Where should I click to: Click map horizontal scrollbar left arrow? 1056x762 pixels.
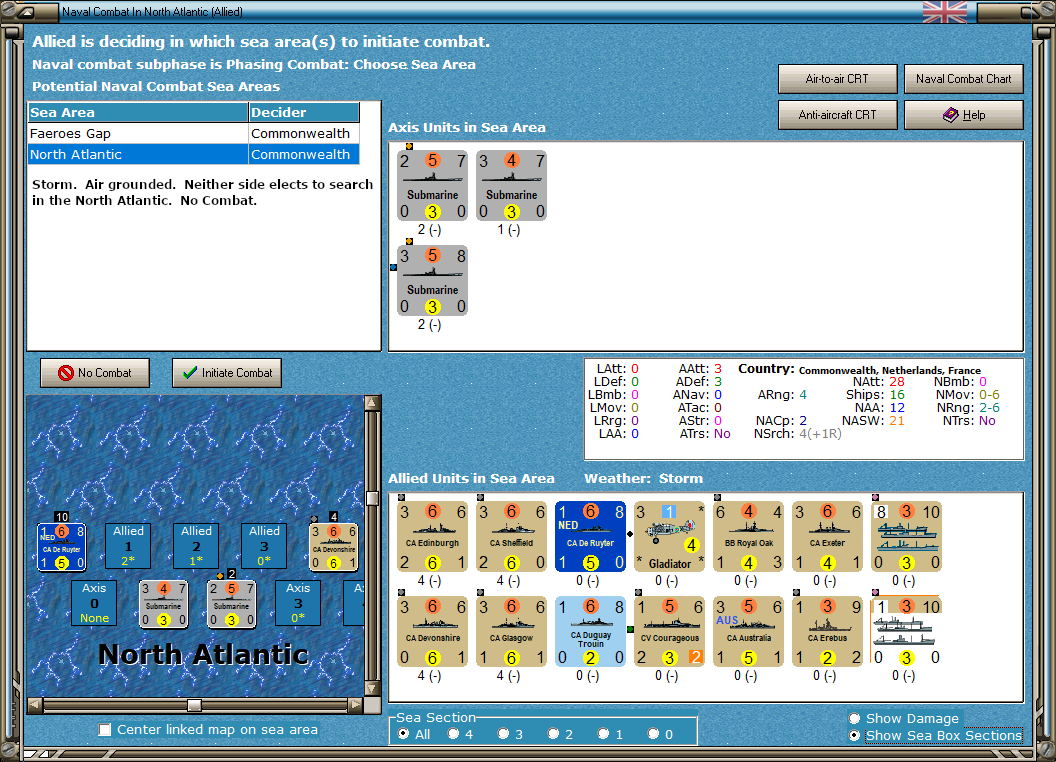coord(34,705)
